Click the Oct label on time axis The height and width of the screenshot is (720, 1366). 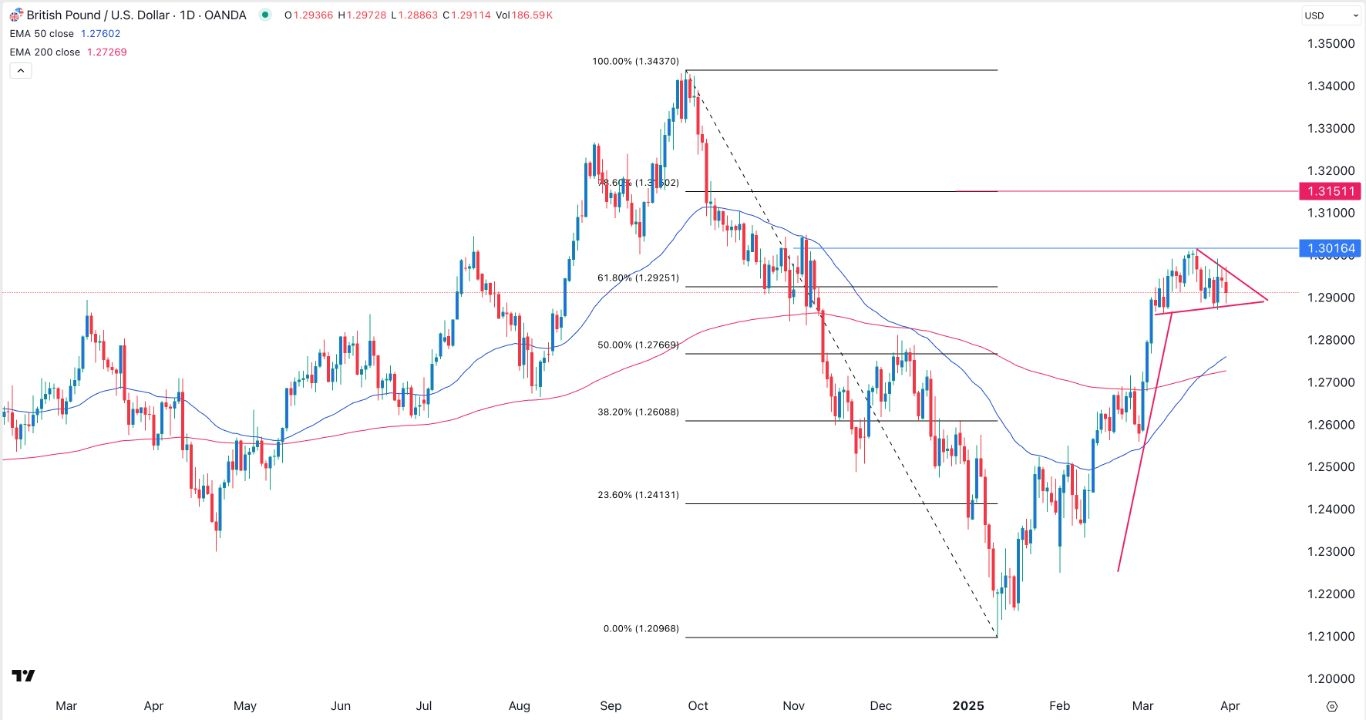[698, 705]
